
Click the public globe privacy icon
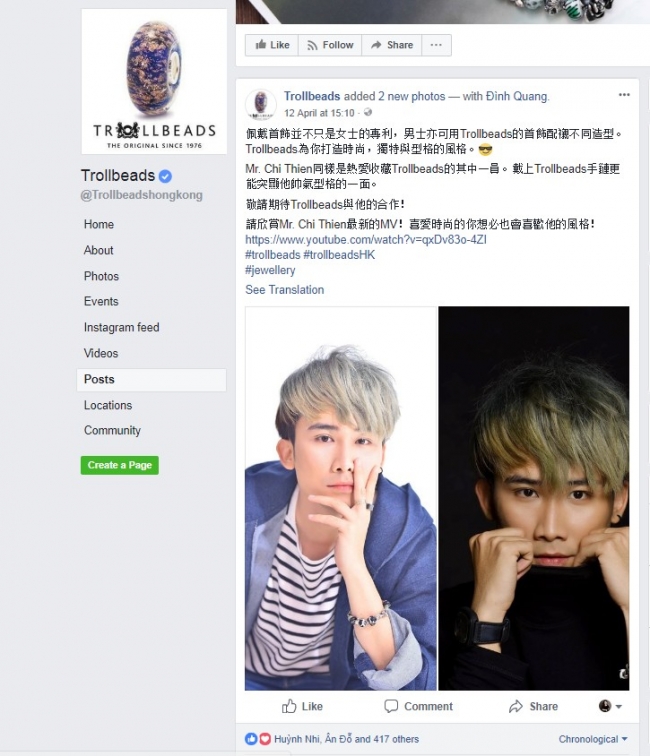(x=368, y=113)
